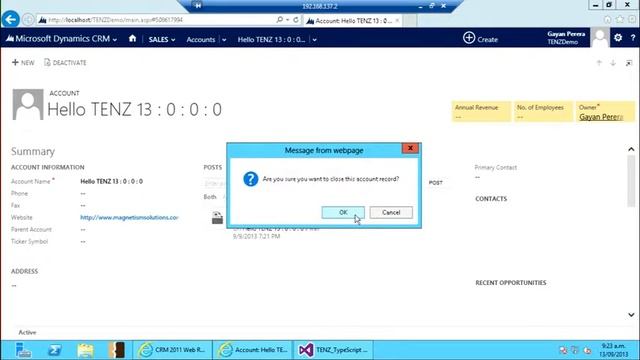
Task: Click the ADDRESS field value
Action: 14,285
